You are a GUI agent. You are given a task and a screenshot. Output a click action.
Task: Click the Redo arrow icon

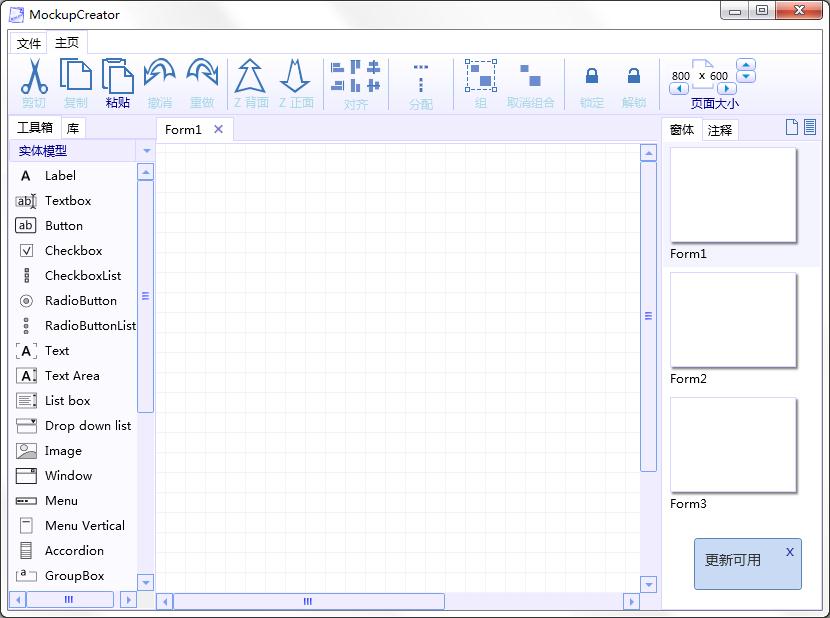tap(202, 75)
